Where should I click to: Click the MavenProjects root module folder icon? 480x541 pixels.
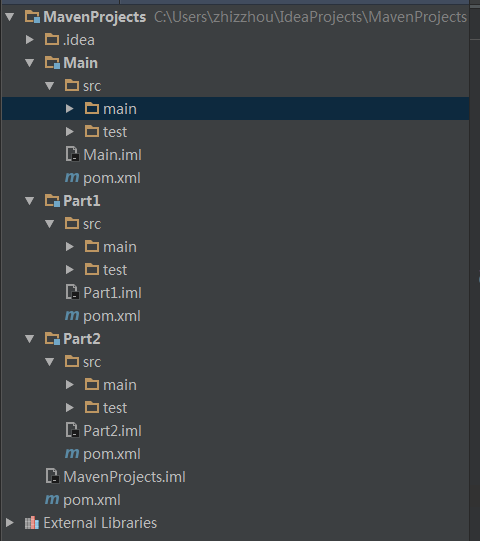[x=32, y=17]
